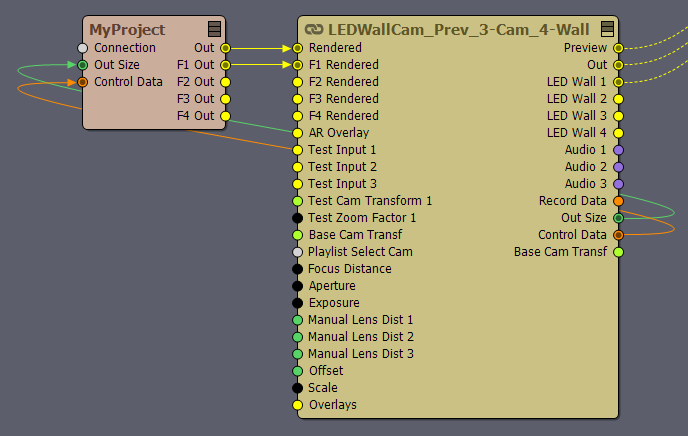
Task: Select the LEDWallCam_Prev_3-Cam_4-Wall node title
Action: 459,29
